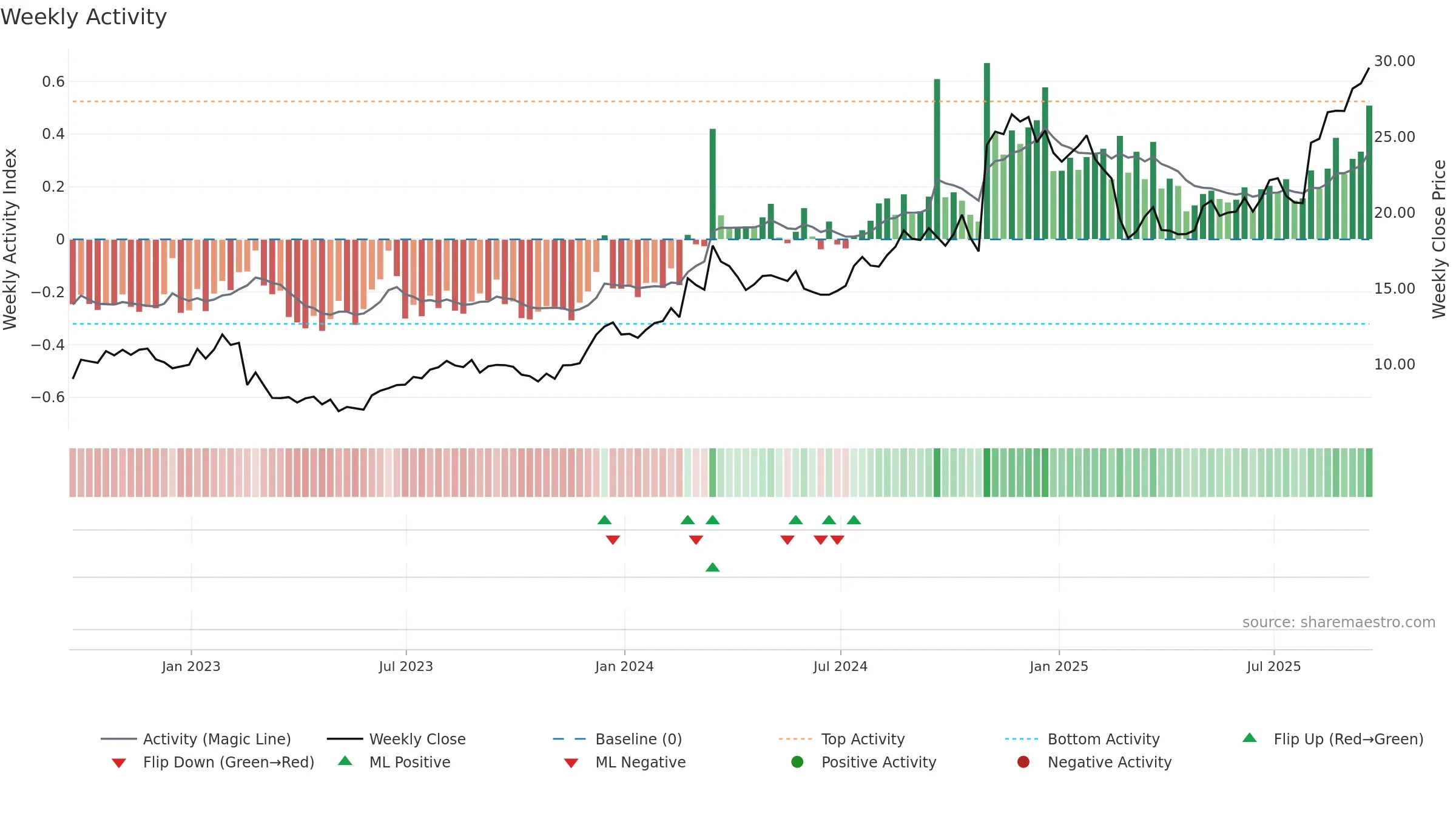The height and width of the screenshot is (819, 1456).
Task: Toggle the Flip Down (Green→Red) legend entry
Action: click(x=213, y=762)
